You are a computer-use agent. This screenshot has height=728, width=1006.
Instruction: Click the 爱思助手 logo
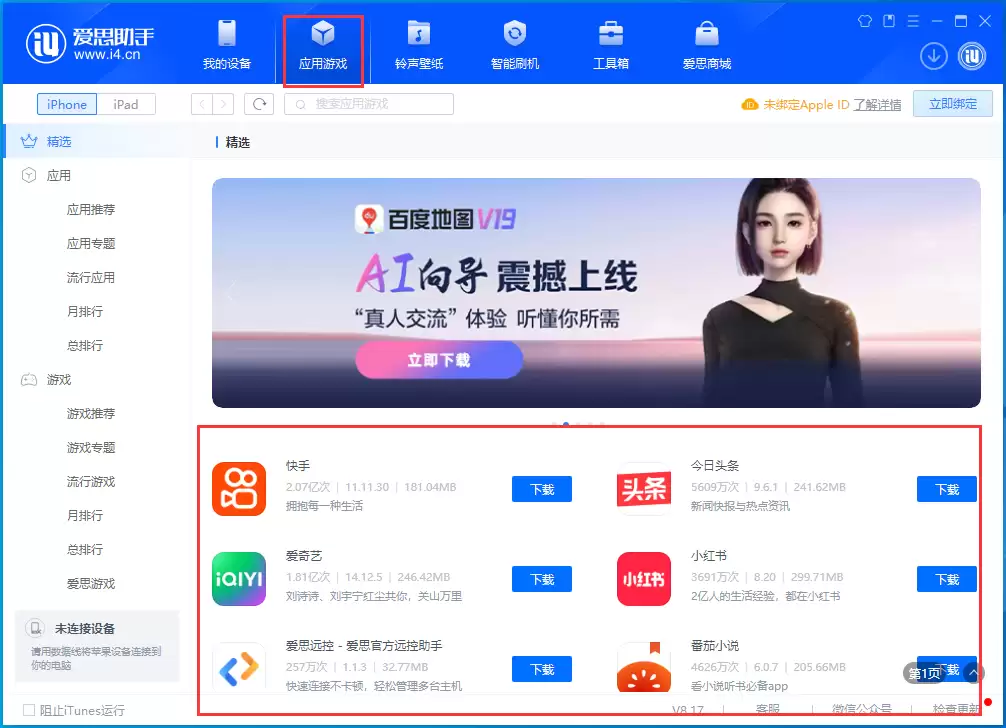click(90, 44)
